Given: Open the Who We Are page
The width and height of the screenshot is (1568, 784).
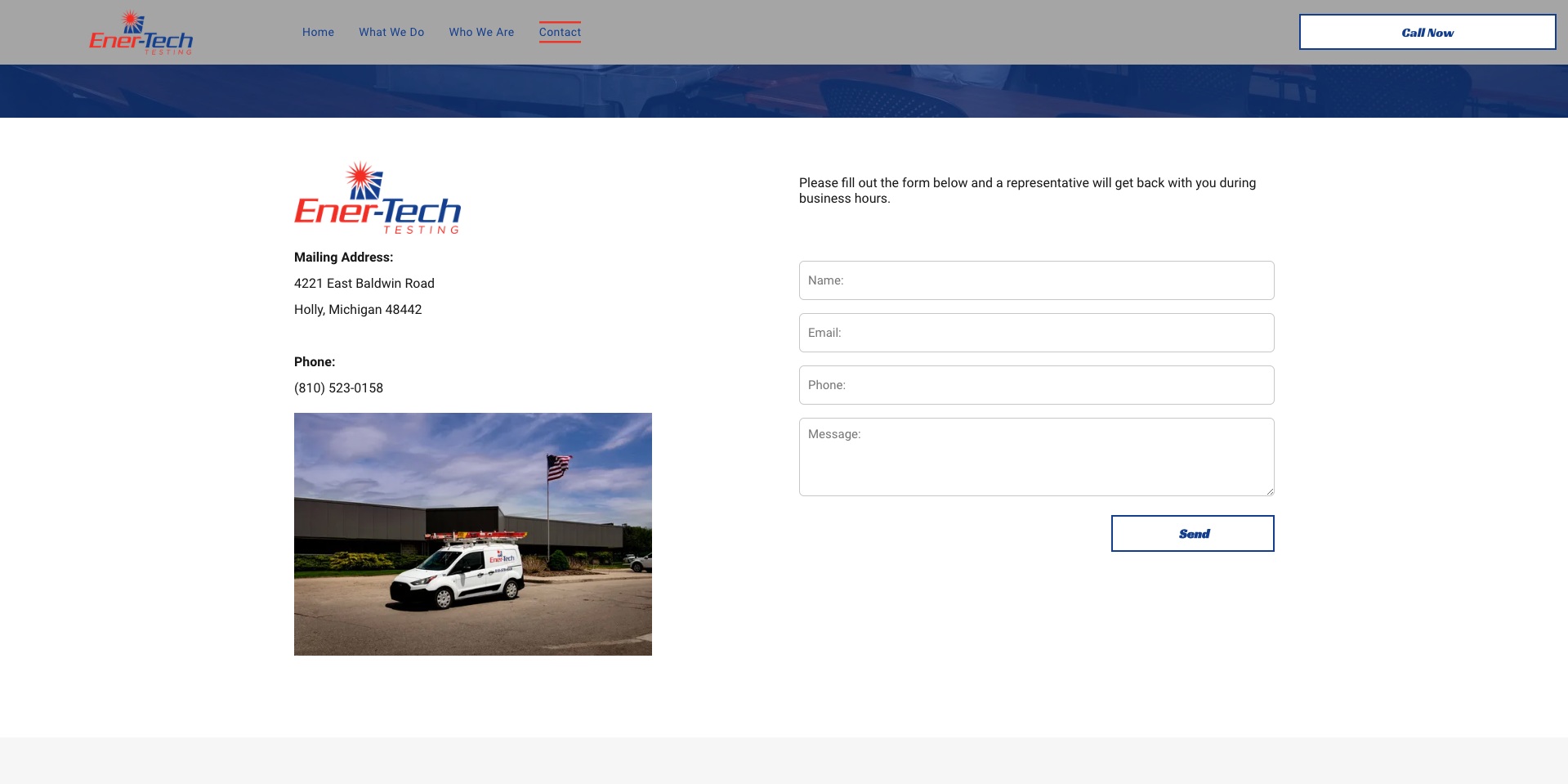Looking at the screenshot, I should click(x=481, y=32).
